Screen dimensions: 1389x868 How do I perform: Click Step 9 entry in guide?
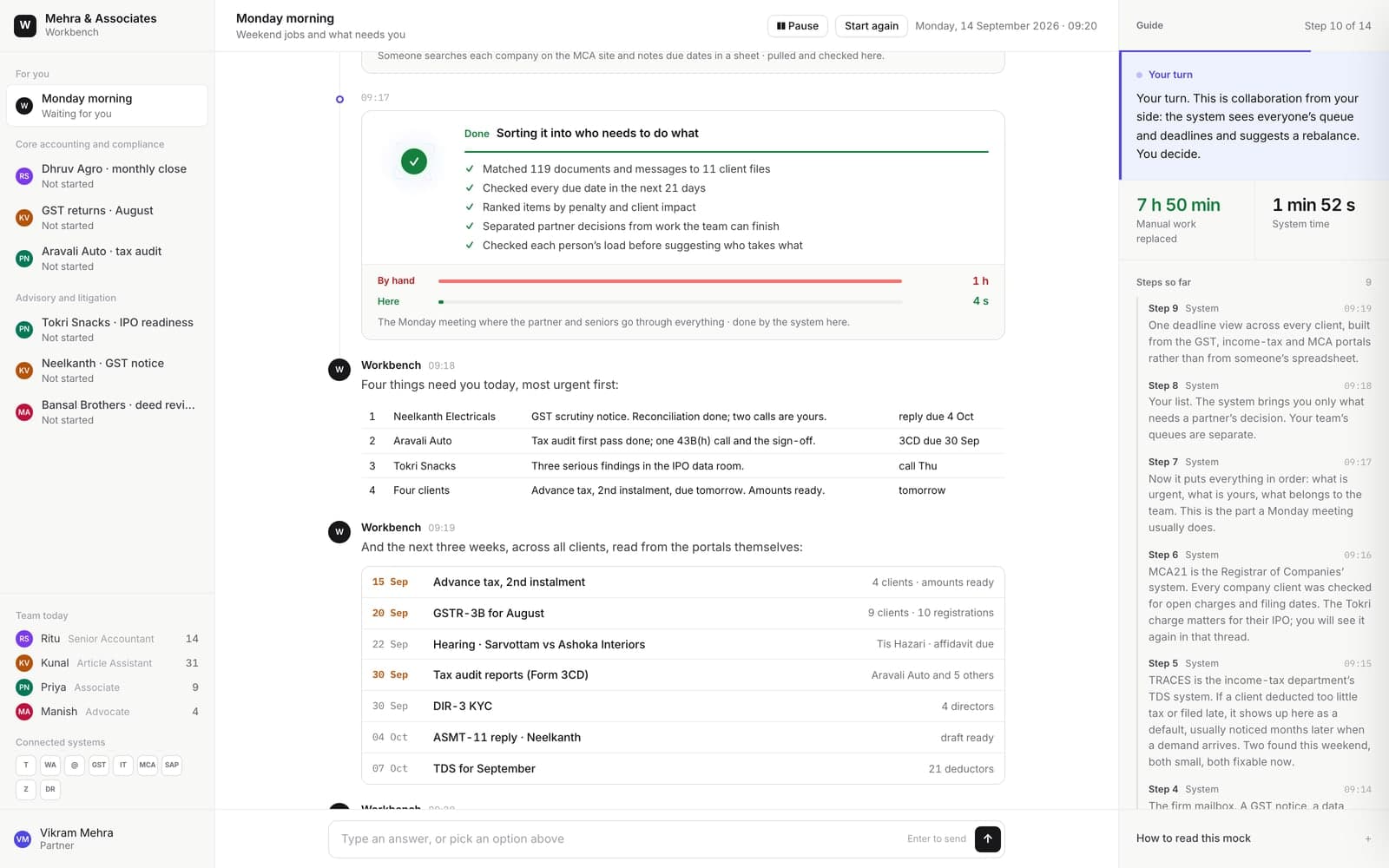(x=1259, y=333)
